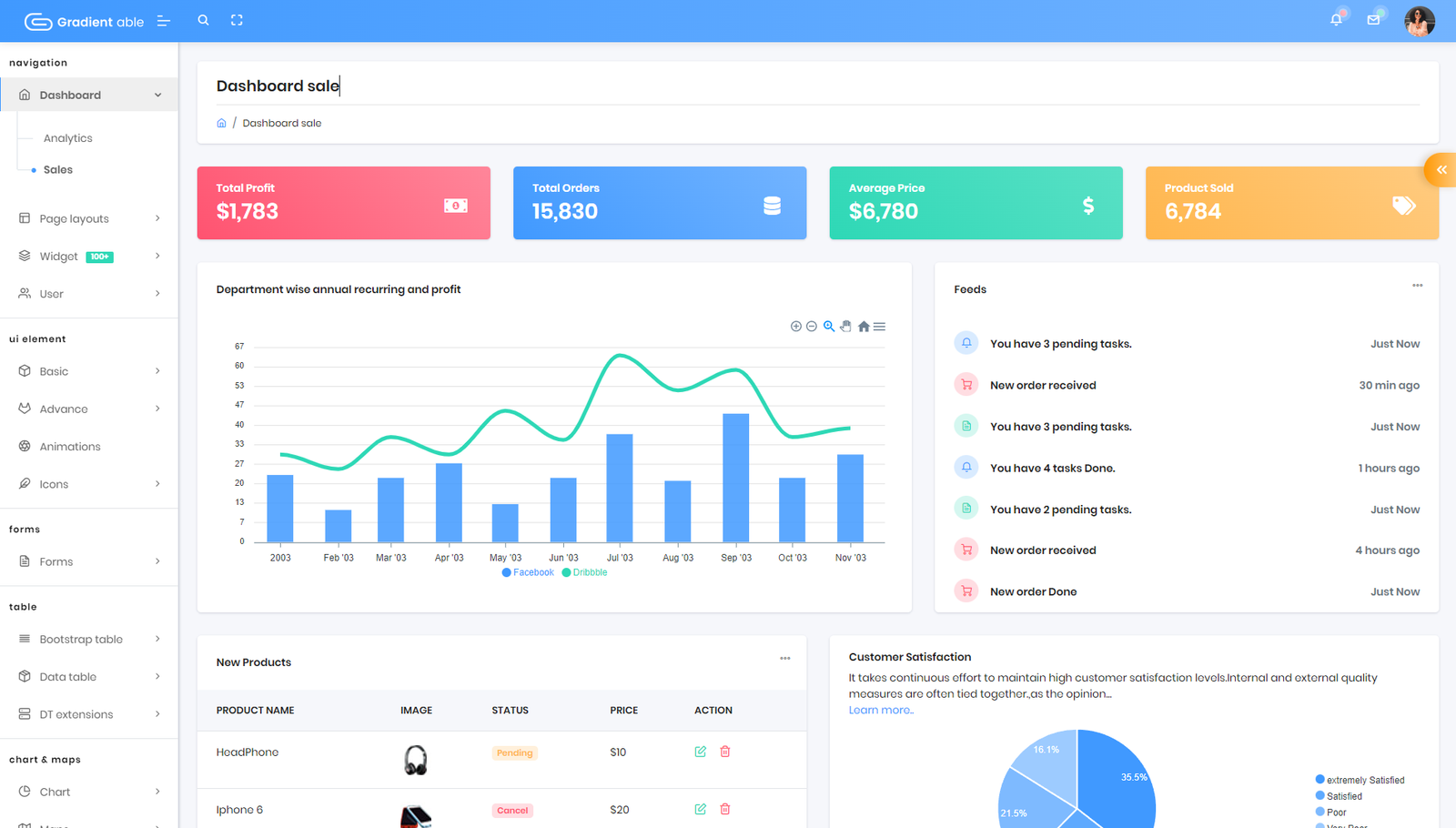Click the Average Price dollar icon
1456x828 pixels.
coord(1088,206)
